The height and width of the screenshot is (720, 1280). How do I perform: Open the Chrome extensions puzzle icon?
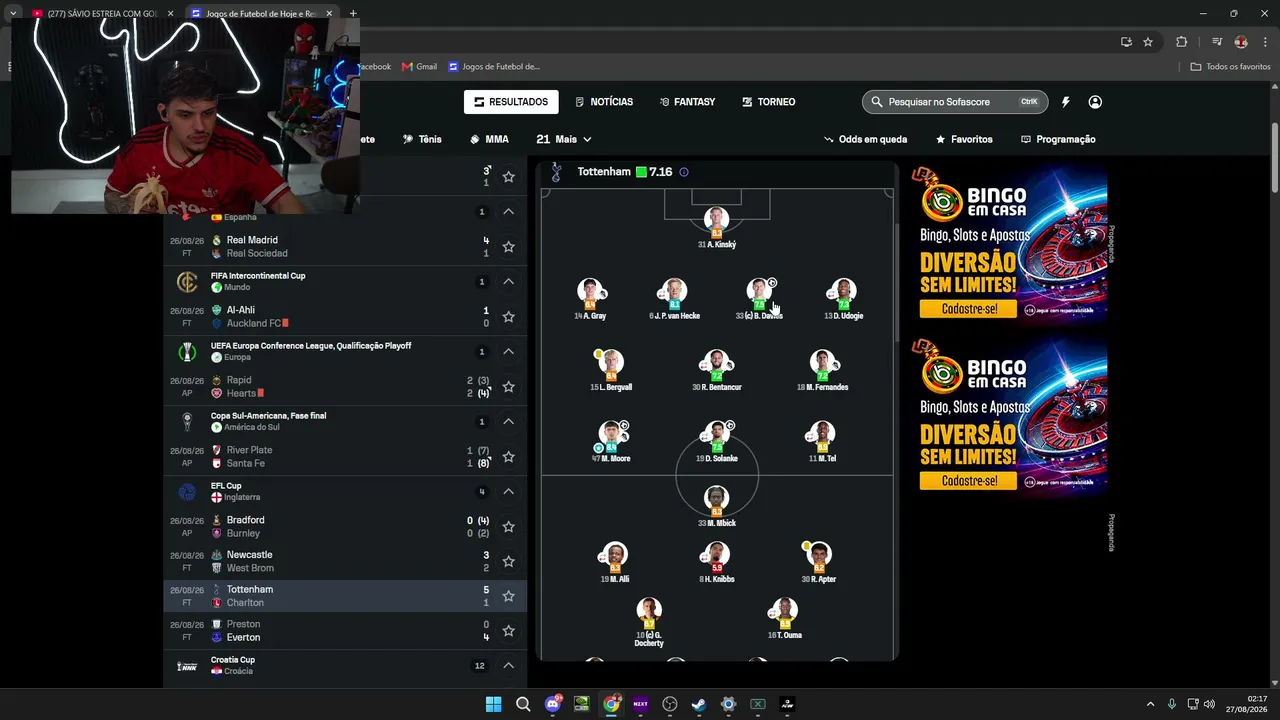(x=1182, y=42)
